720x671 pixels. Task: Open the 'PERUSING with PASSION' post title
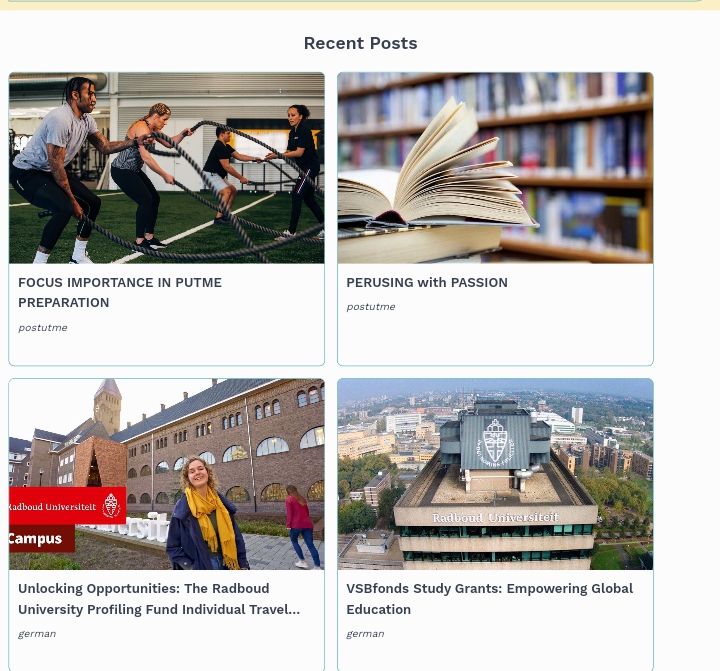[x=427, y=282]
